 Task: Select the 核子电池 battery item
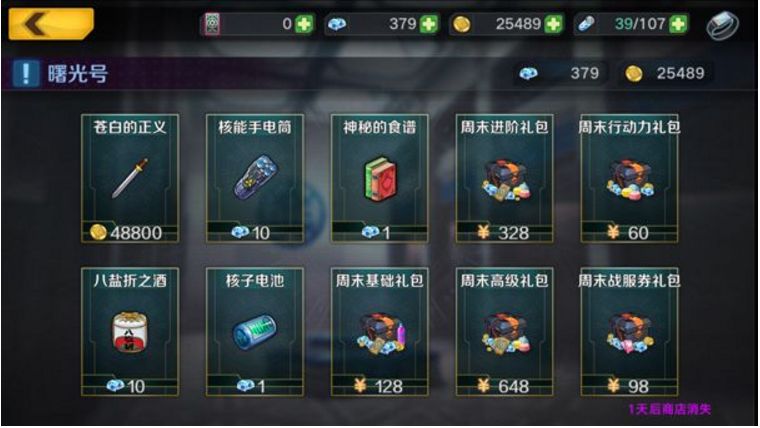tap(255, 332)
